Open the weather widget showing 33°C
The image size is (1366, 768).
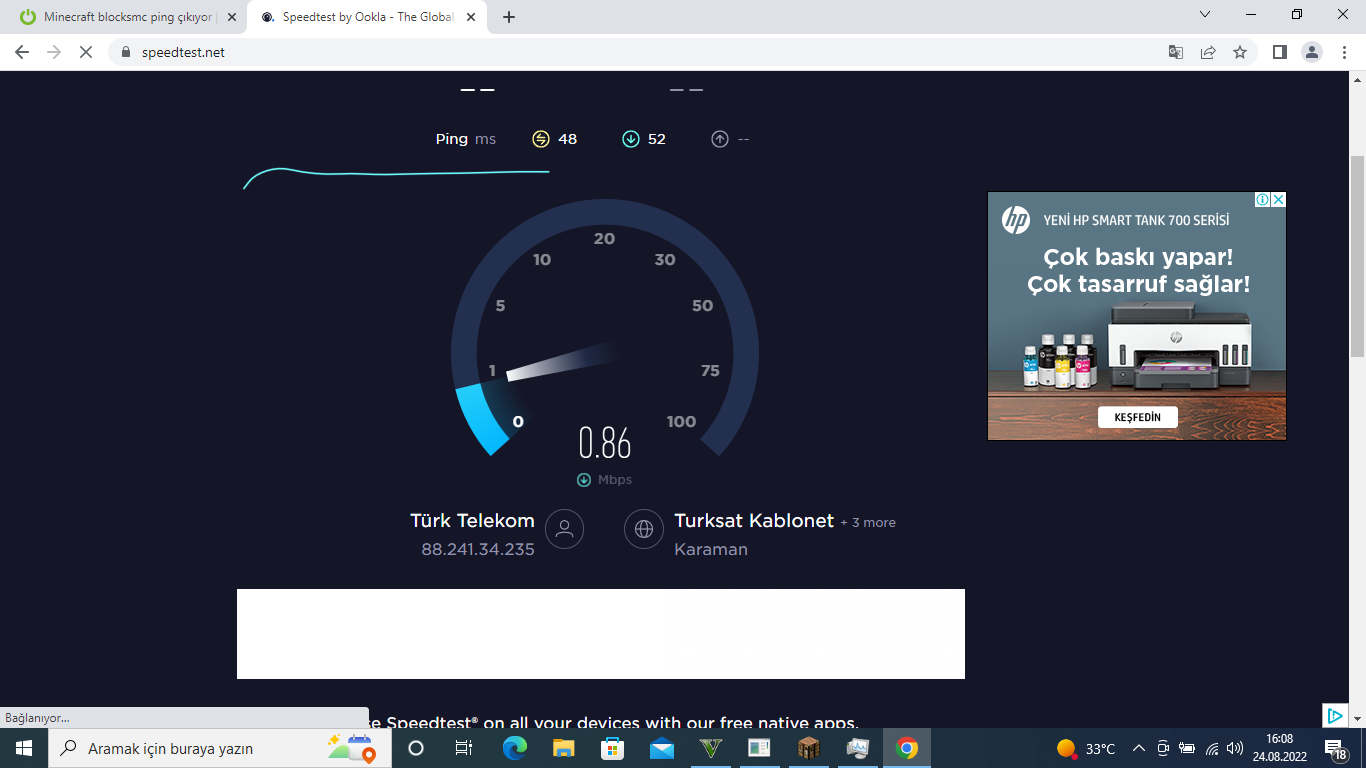tap(1086, 748)
